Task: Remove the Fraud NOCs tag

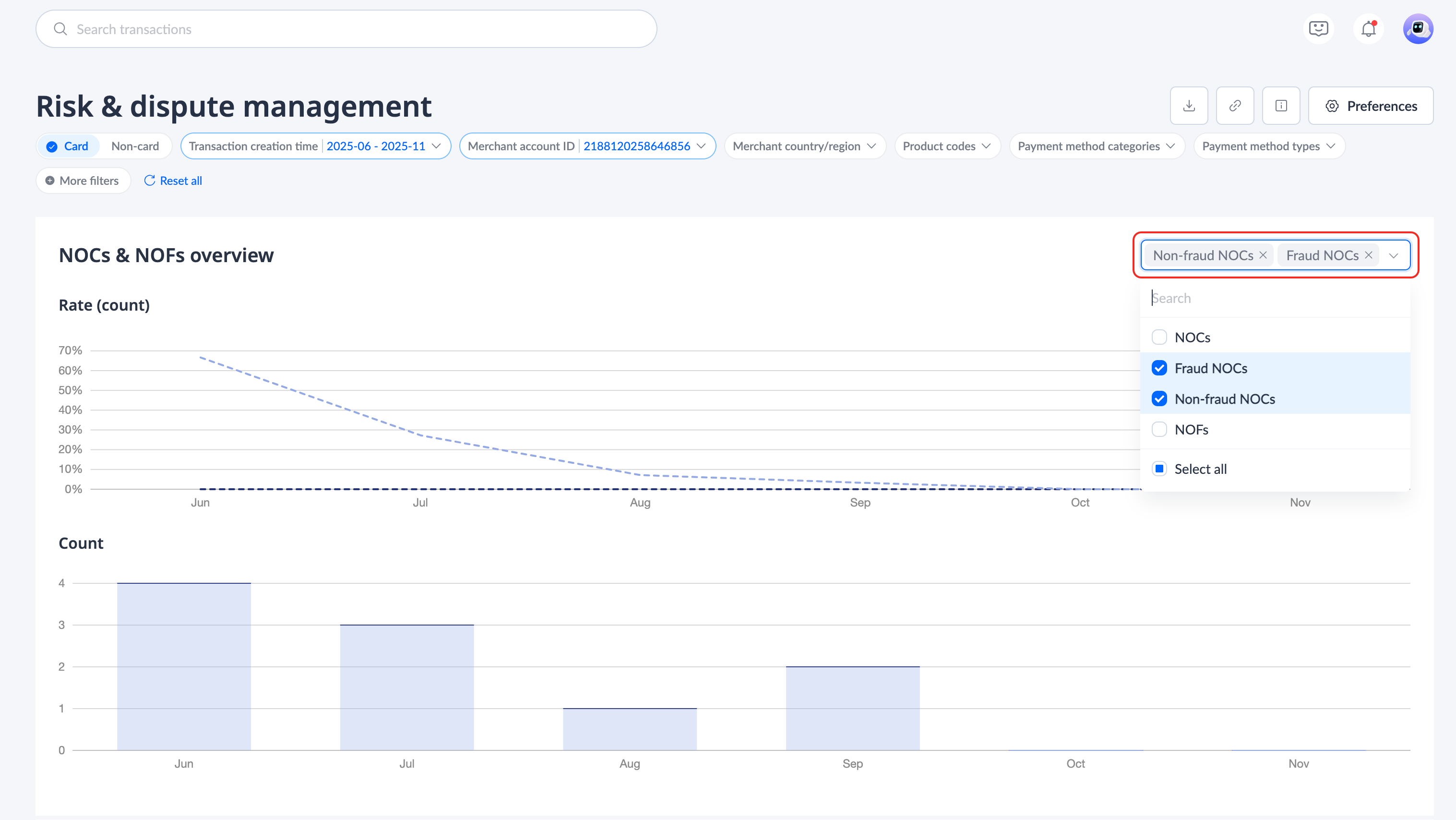Action: point(1368,255)
